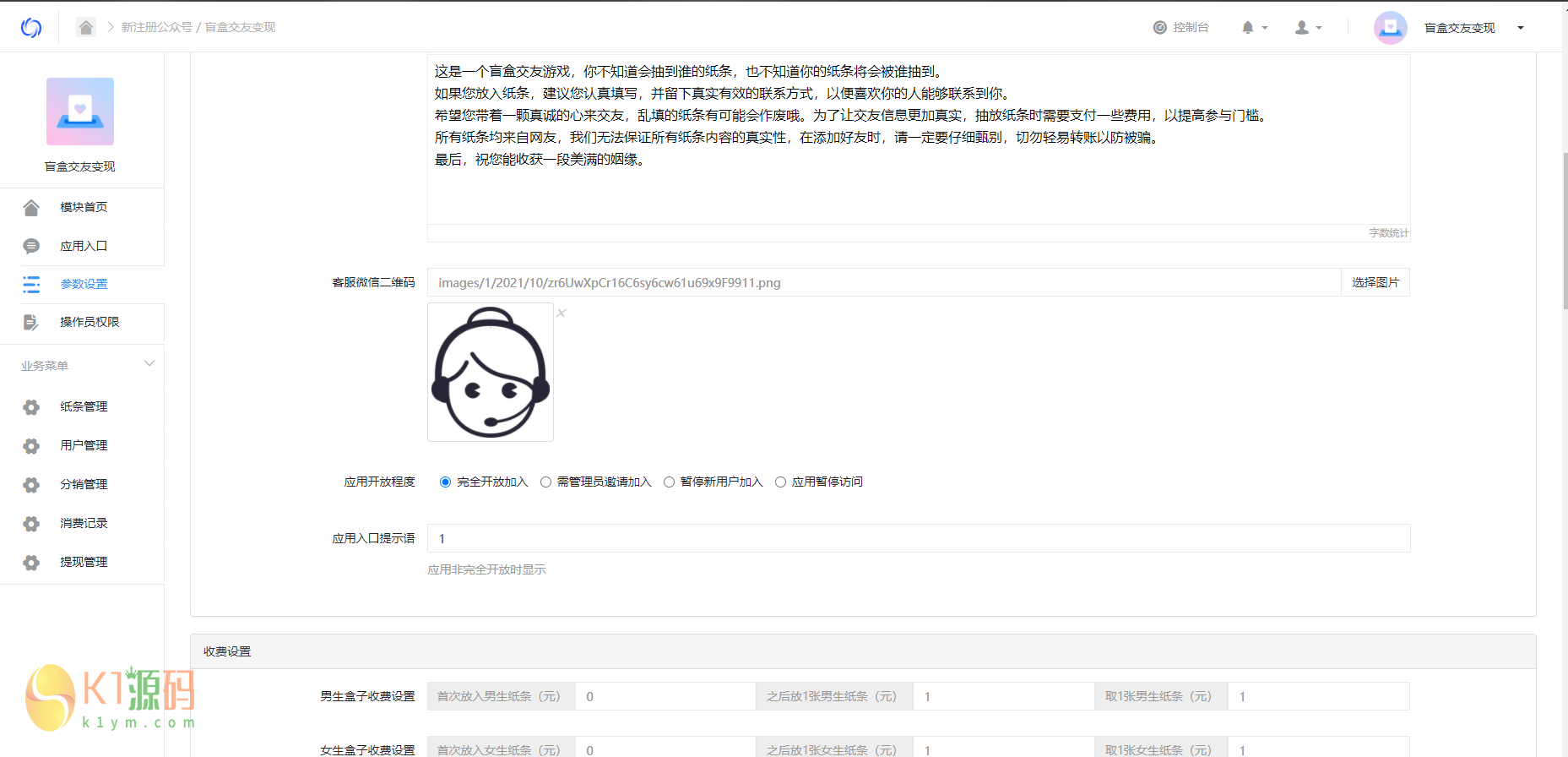Click the customer service avatar thumbnail
The height and width of the screenshot is (757, 1568).
(x=491, y=373)
